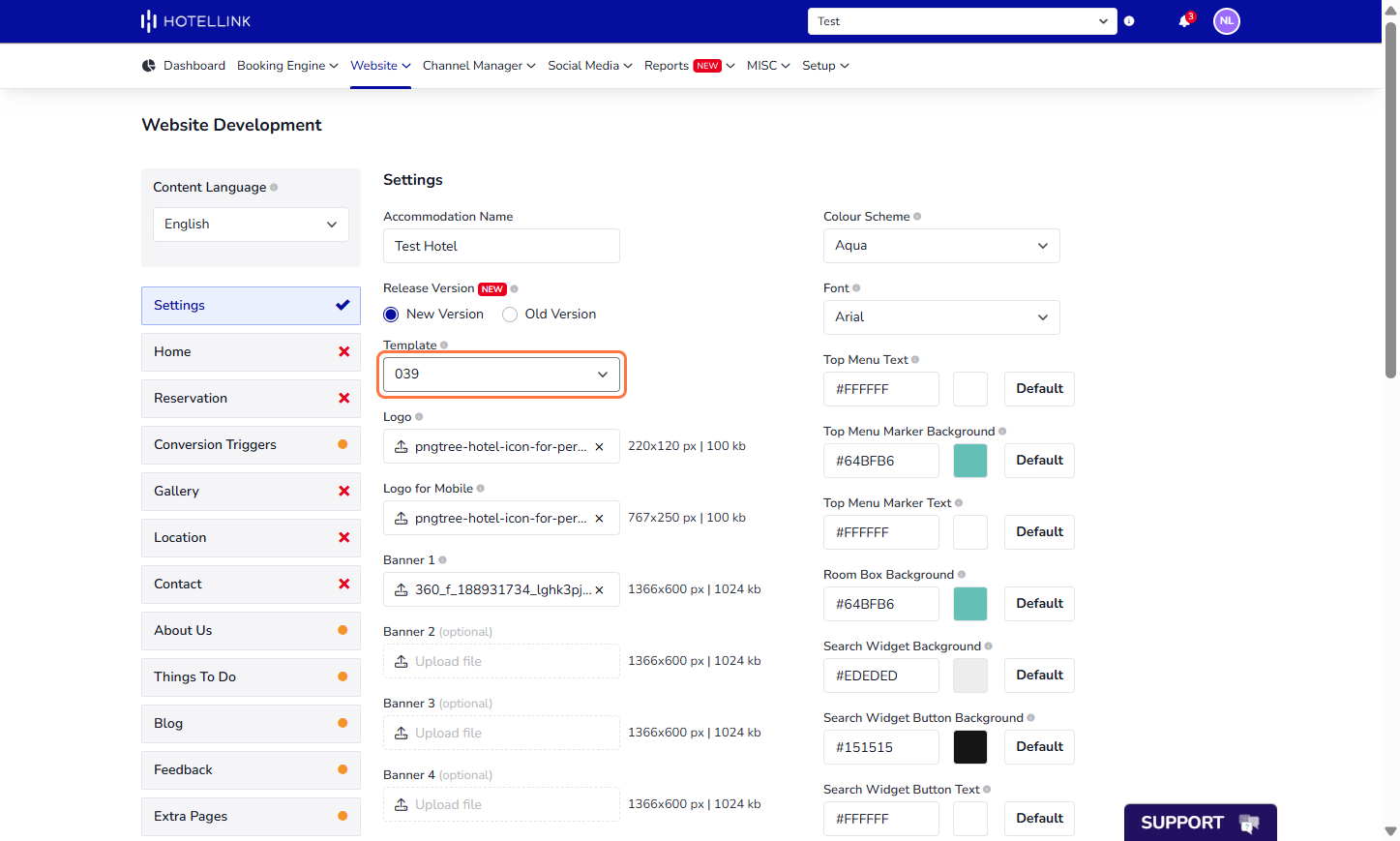Click the Dashboard pie chart icon
This screenshot has height=841, width=1400.
(x=148, y=66)
